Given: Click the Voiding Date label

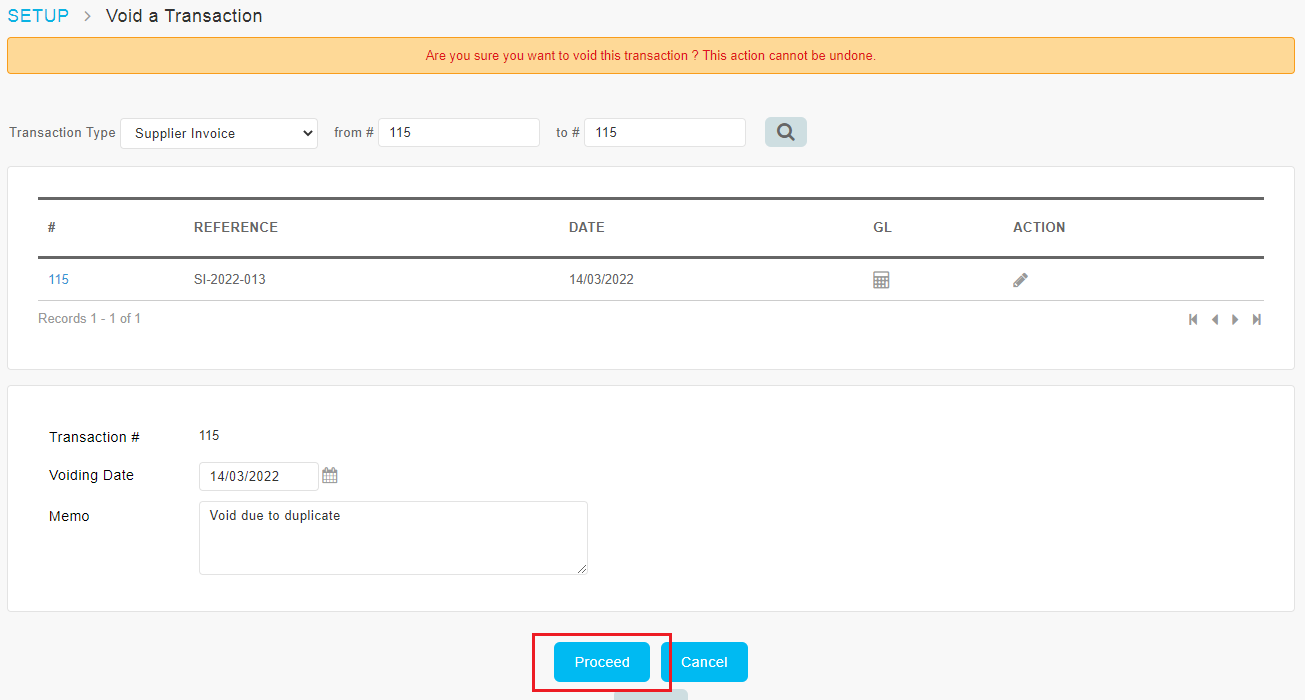Looking at the screenshot, I should (91, 476).
